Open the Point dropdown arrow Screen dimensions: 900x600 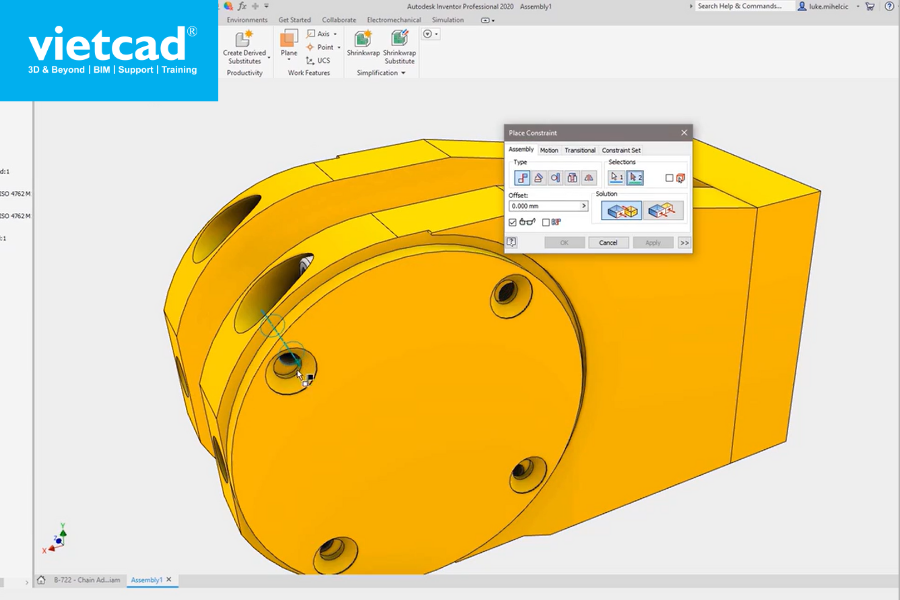point(339,47)
